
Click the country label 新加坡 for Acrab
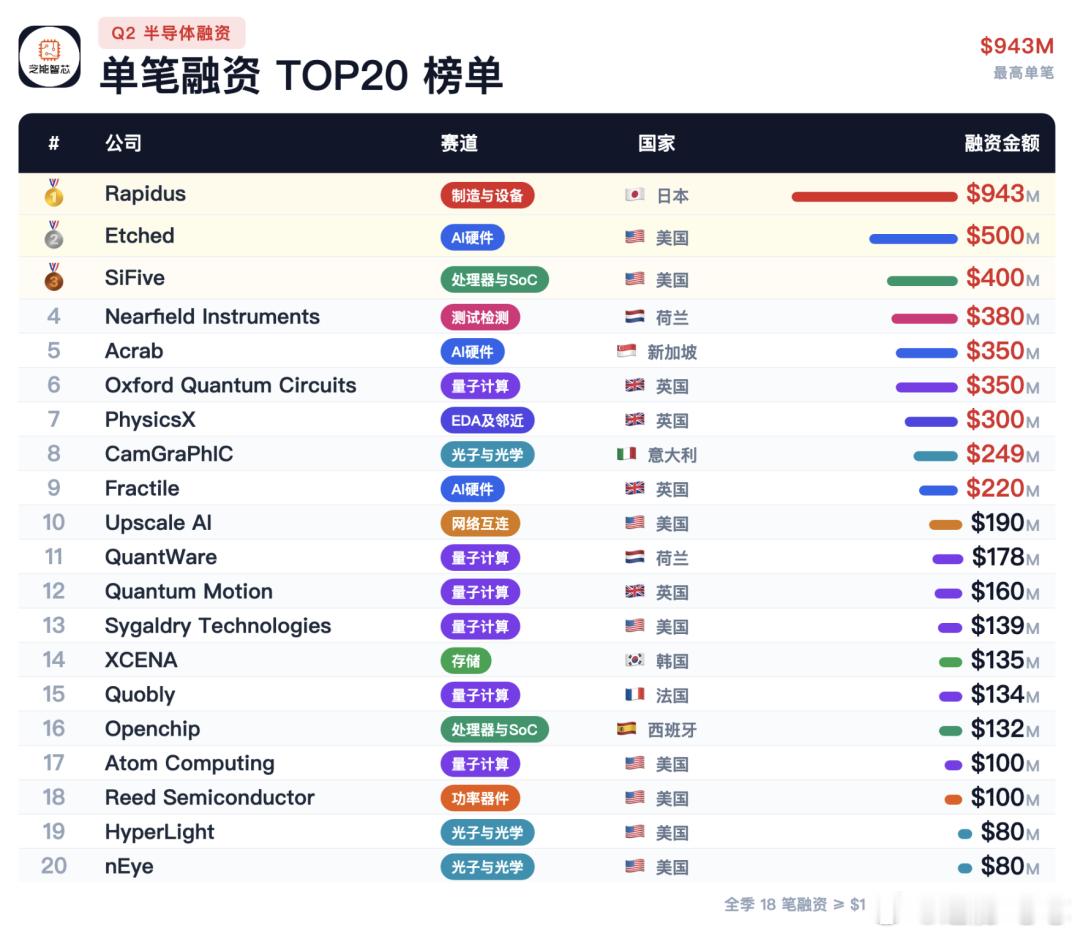click(x=672, y=352)
